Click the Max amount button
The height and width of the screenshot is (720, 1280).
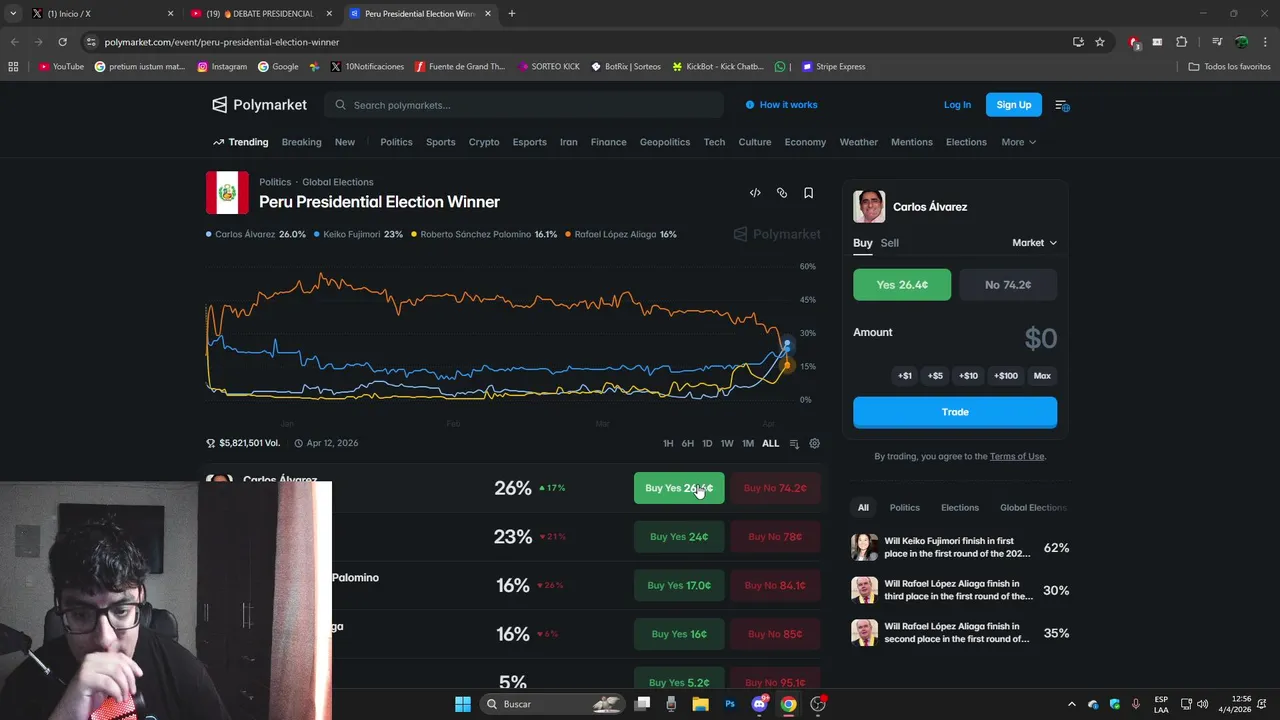1042,376
